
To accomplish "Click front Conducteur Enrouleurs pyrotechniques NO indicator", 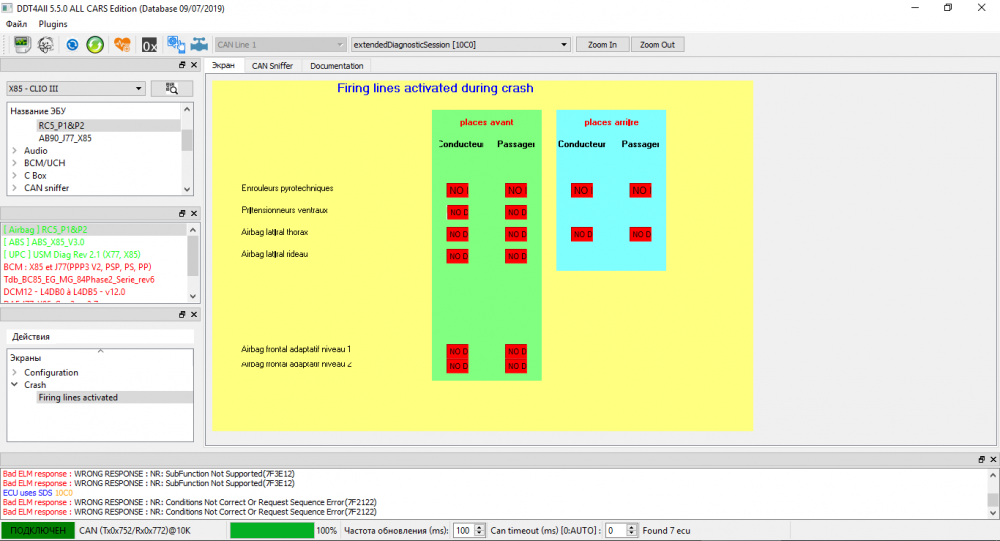I will pyautogui.click(x=457, y=190).
